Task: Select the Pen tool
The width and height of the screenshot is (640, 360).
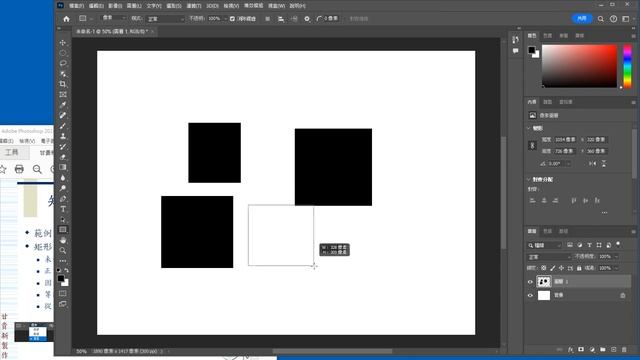Action: (62, 199)
